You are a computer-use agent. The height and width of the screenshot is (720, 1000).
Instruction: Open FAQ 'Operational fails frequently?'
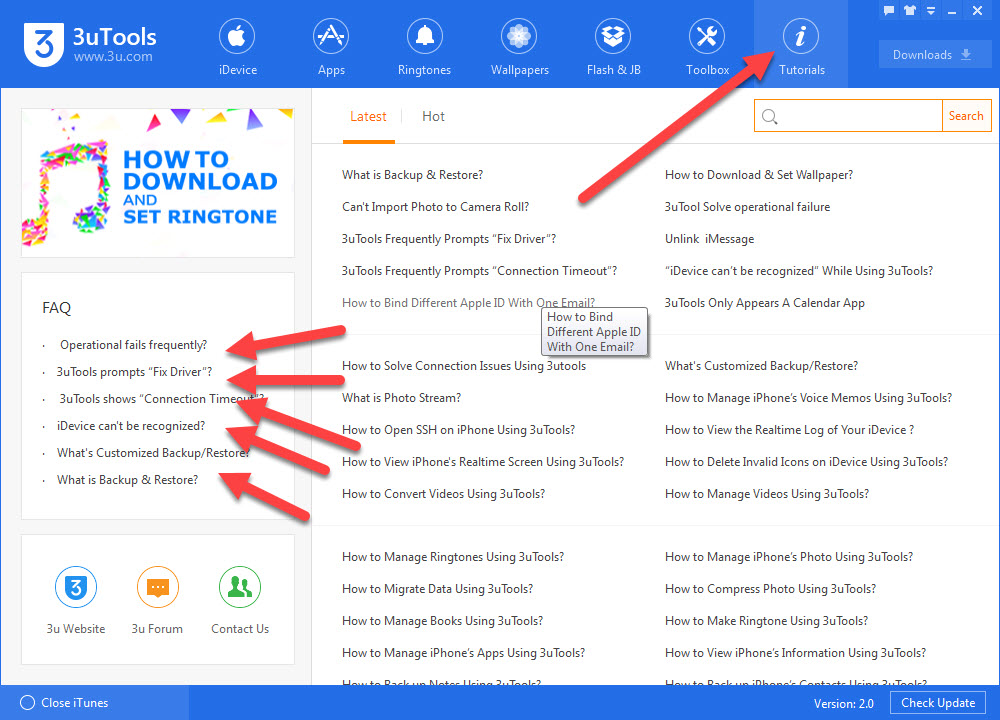pyautogui.click(x=133, y=345)
